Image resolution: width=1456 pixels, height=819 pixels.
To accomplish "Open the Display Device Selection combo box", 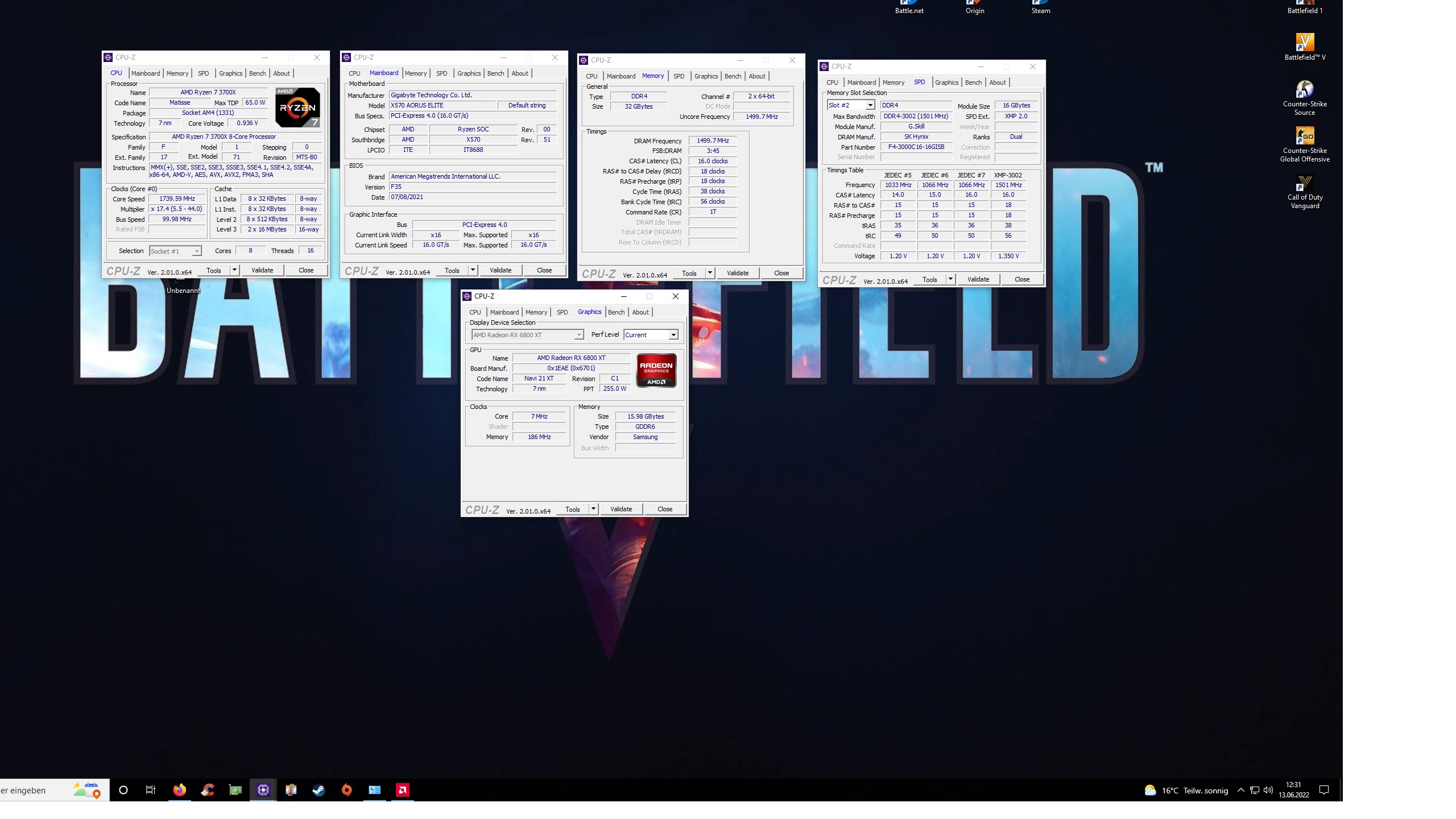I will 527,335.
